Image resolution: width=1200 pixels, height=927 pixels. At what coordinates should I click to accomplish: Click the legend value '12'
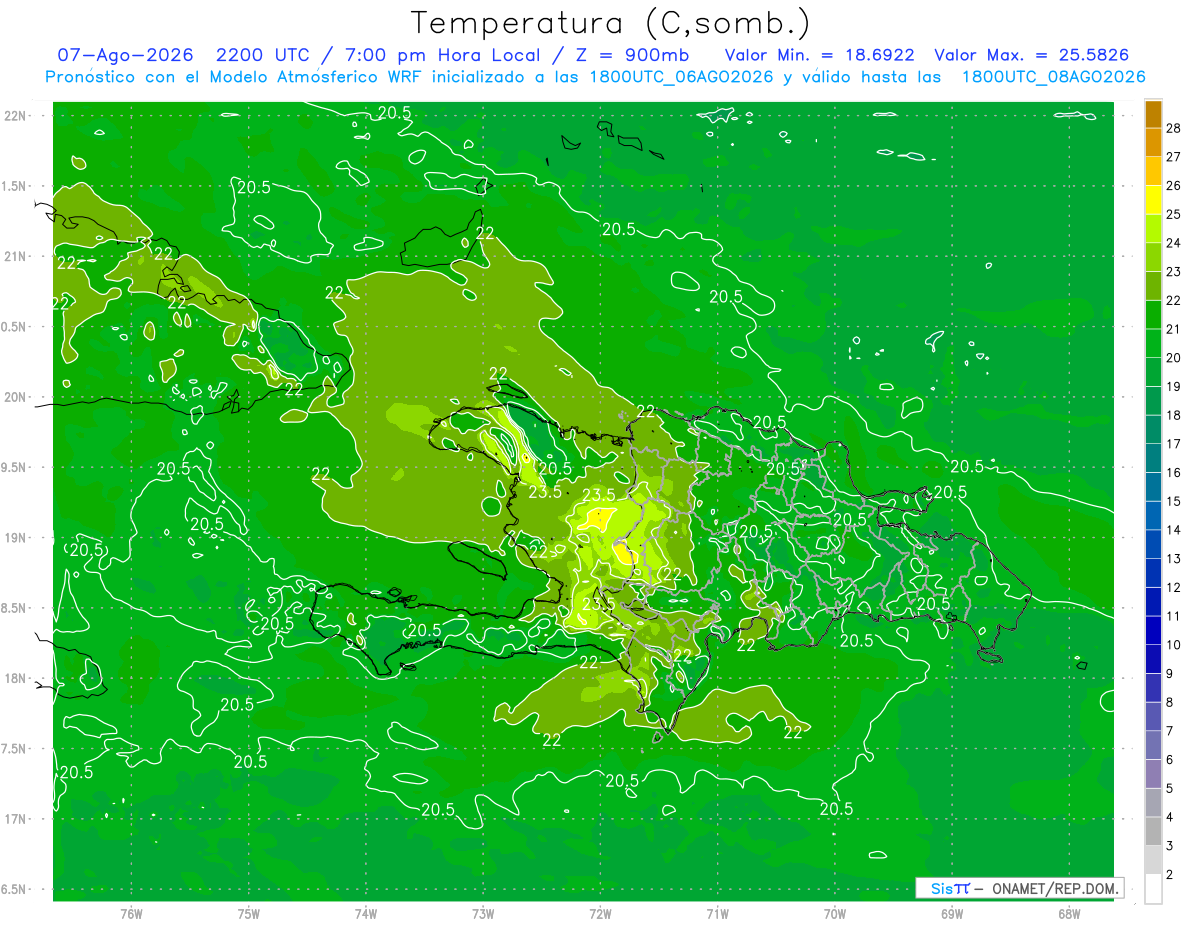(x=1175, y=588)
